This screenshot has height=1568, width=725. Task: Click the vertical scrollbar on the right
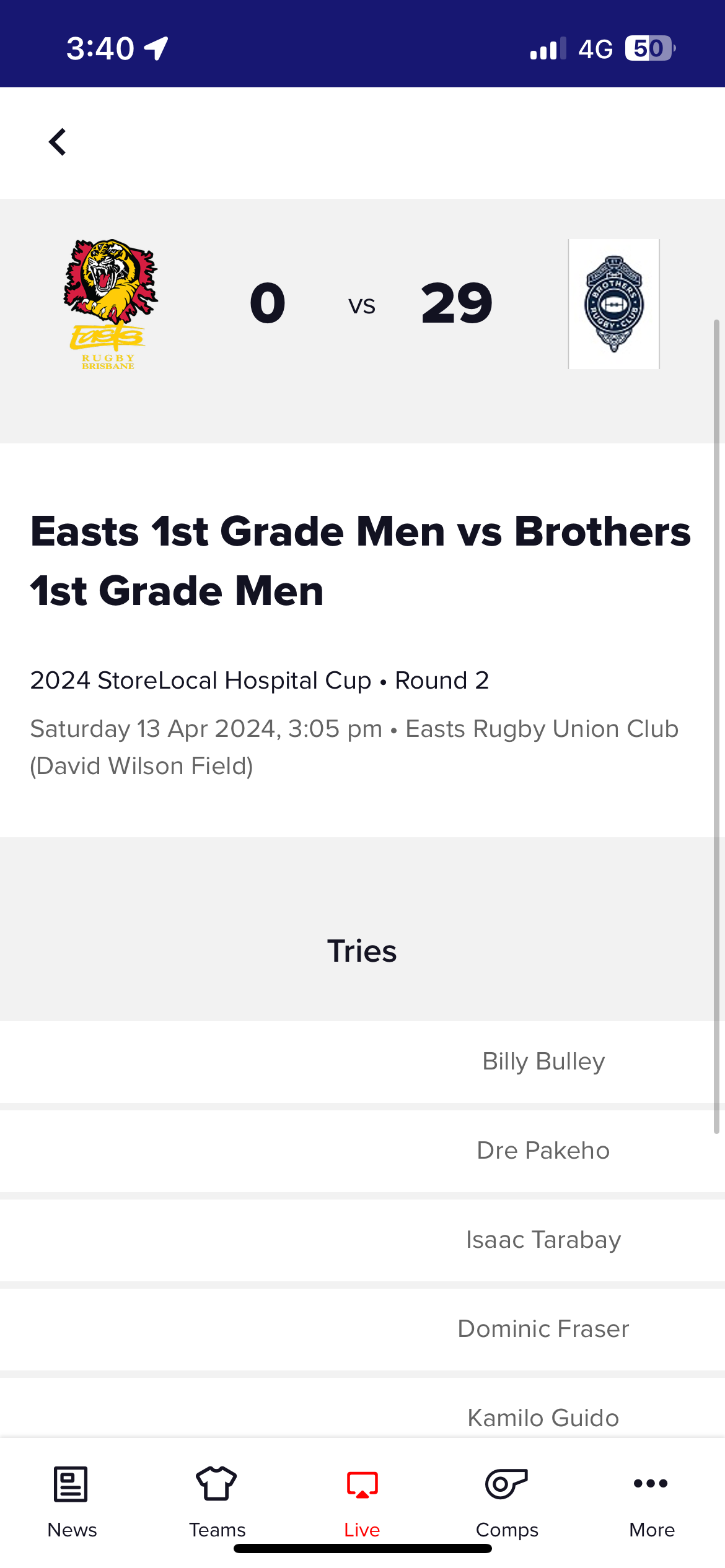(x=717, y=726)
